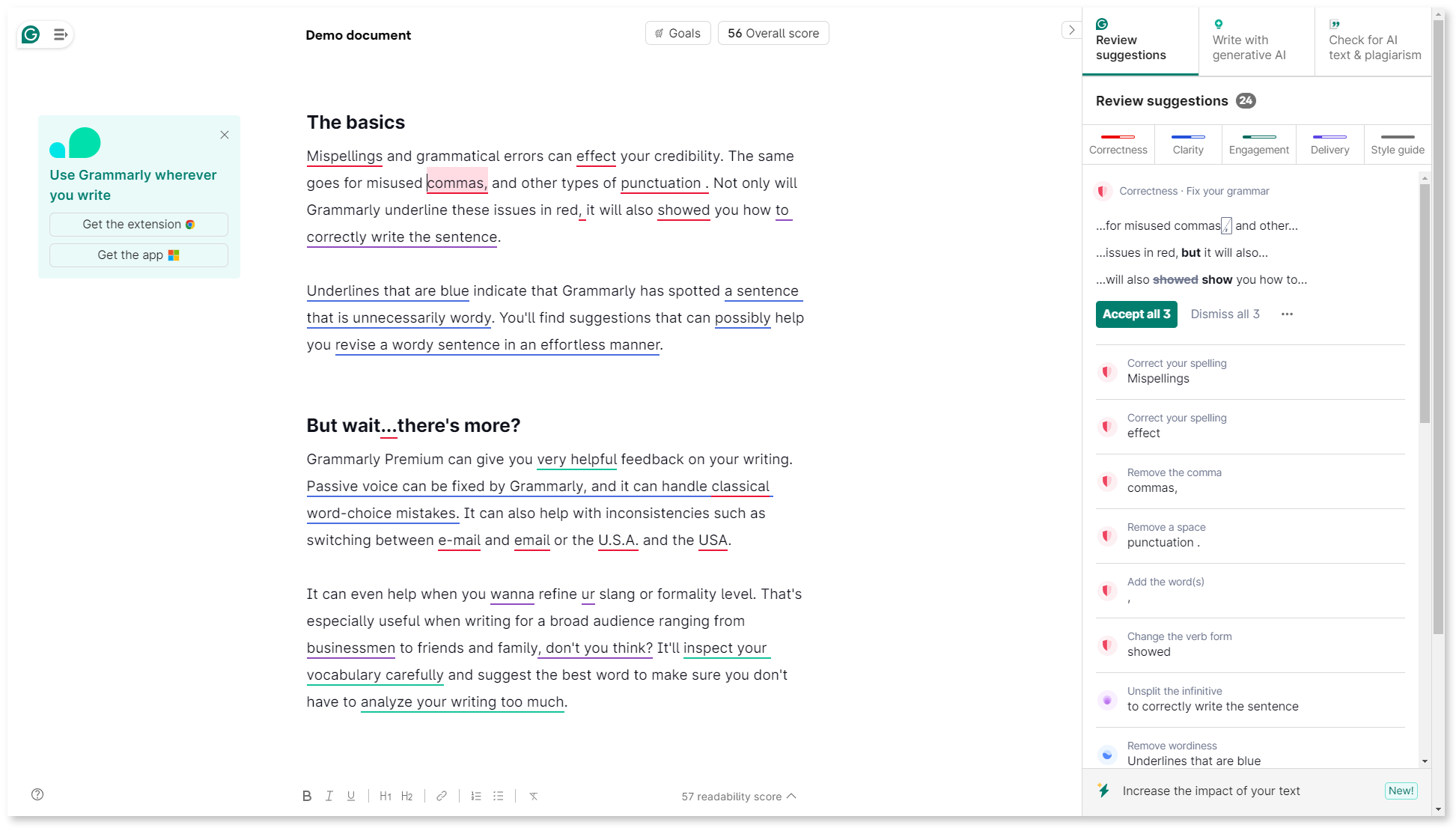Screen dimensions: 1456x828
Task: Open the Goals button
Action: 677,33
